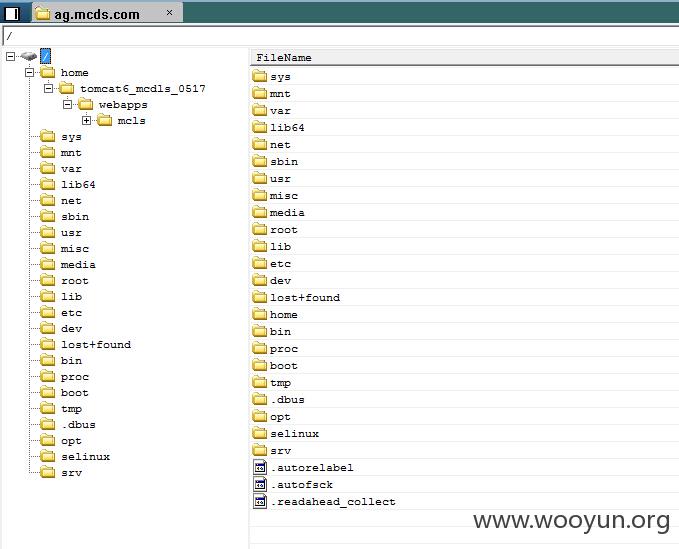Select home label in folder tree
The width and height of the screenshot is (679, 549).
tap(74, 73)
